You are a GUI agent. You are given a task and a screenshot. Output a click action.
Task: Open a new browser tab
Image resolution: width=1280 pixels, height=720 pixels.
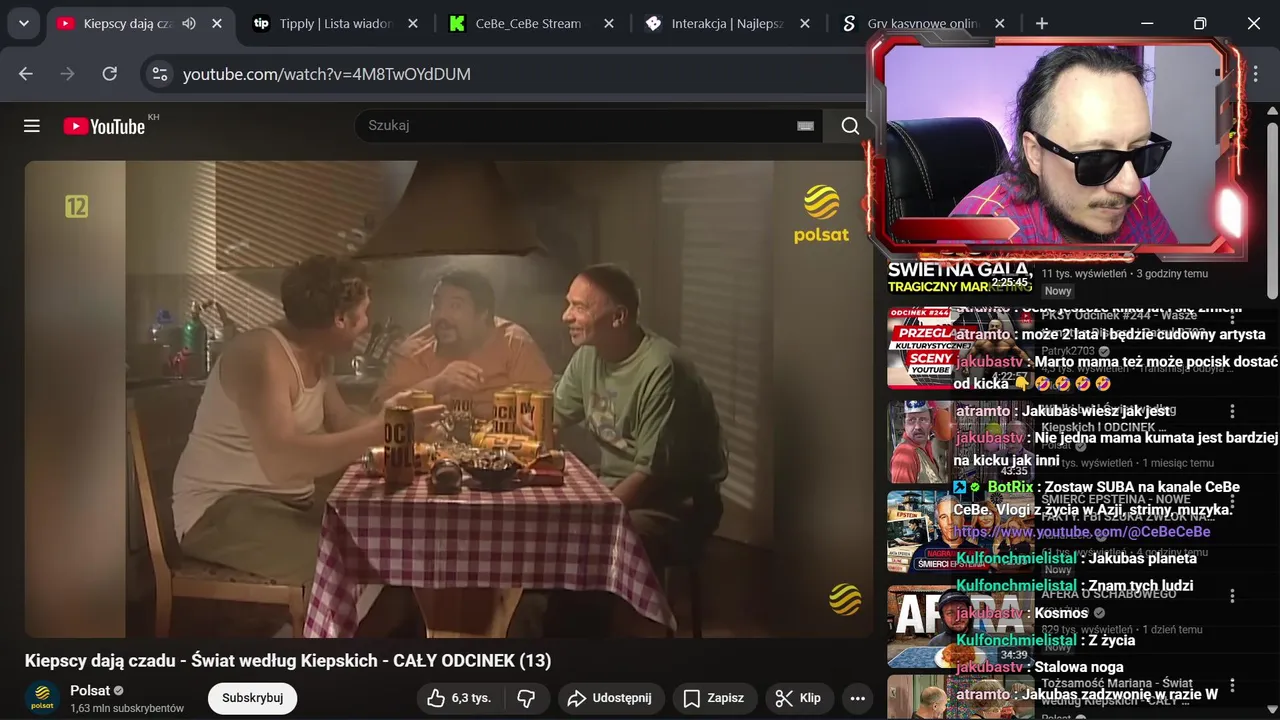point(1042,23)
